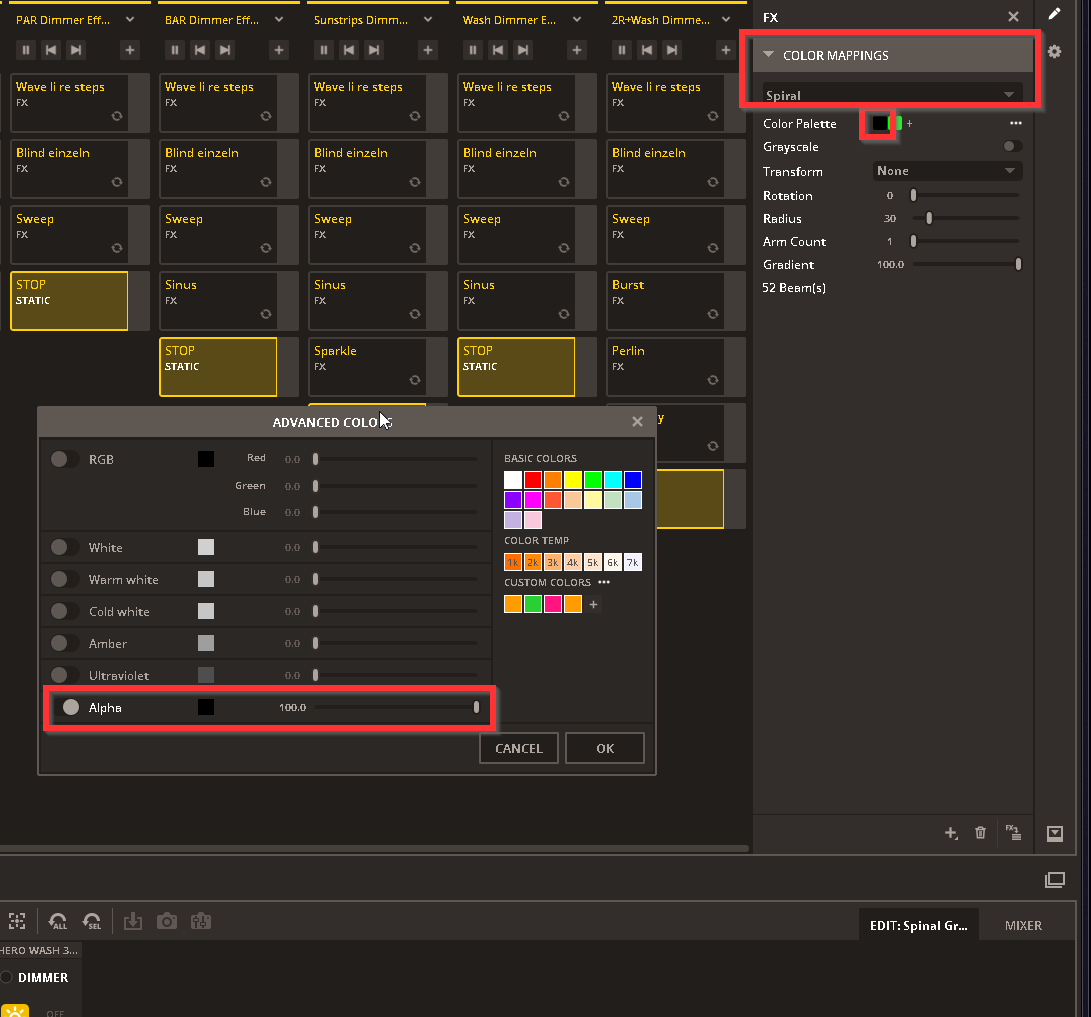Click the select fixtures grid icon

17,922
